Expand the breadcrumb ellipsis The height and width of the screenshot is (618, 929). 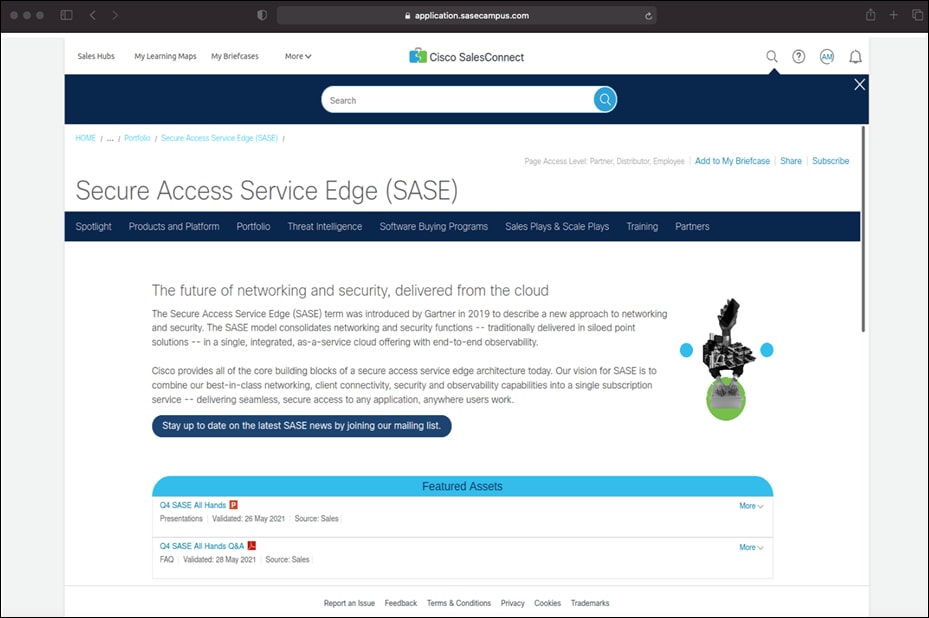110,138
